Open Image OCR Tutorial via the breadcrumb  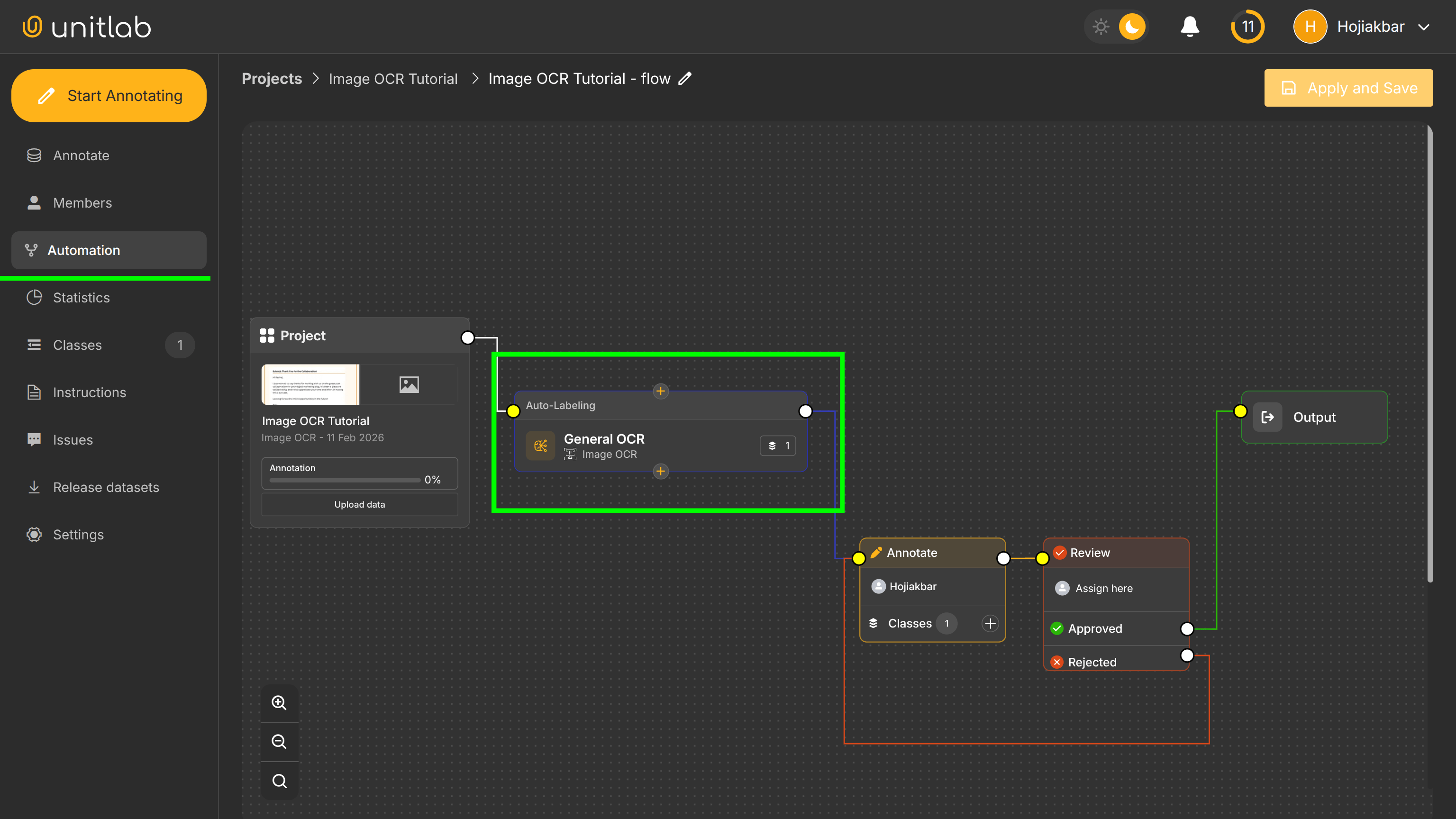pos(393,79)
